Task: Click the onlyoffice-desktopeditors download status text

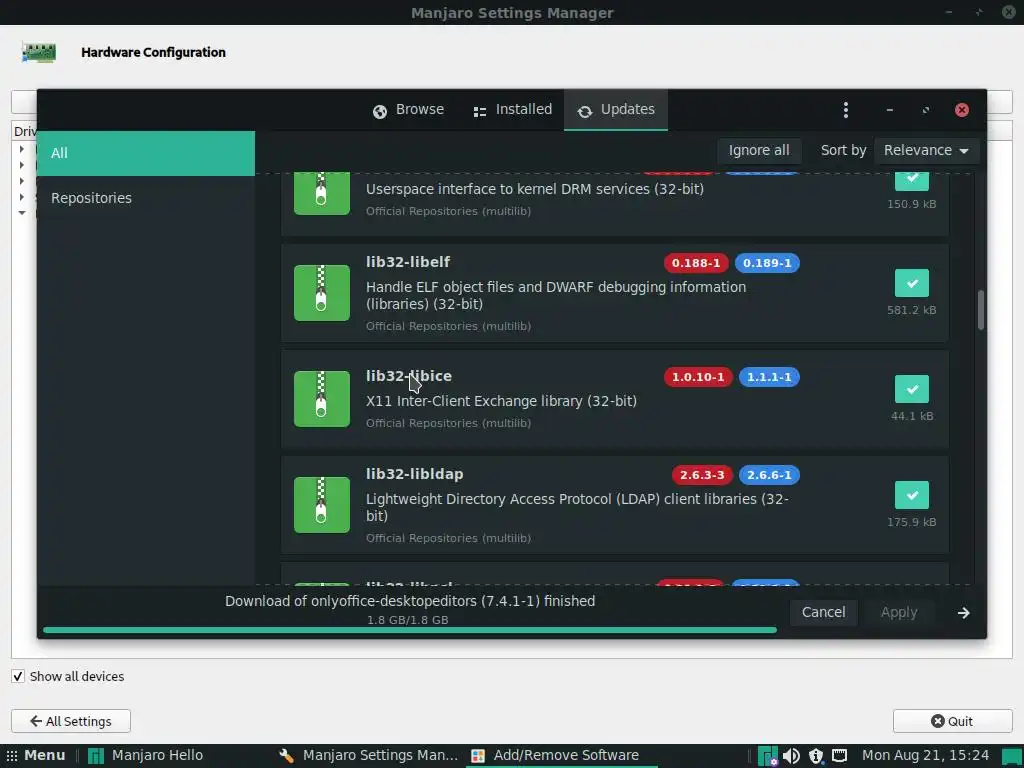Action: tap(410, 601)
